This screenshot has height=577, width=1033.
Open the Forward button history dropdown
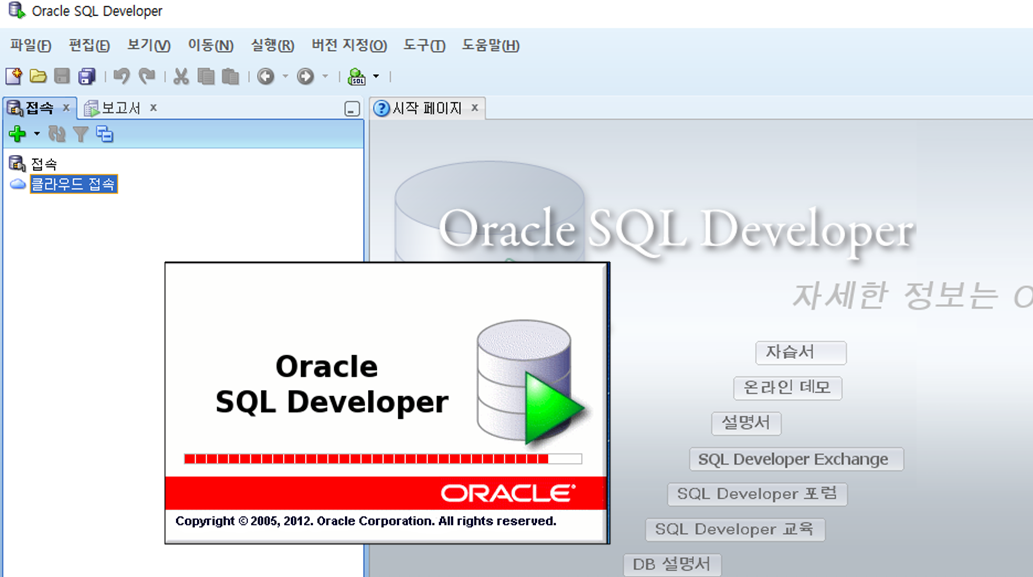(325, 76)
